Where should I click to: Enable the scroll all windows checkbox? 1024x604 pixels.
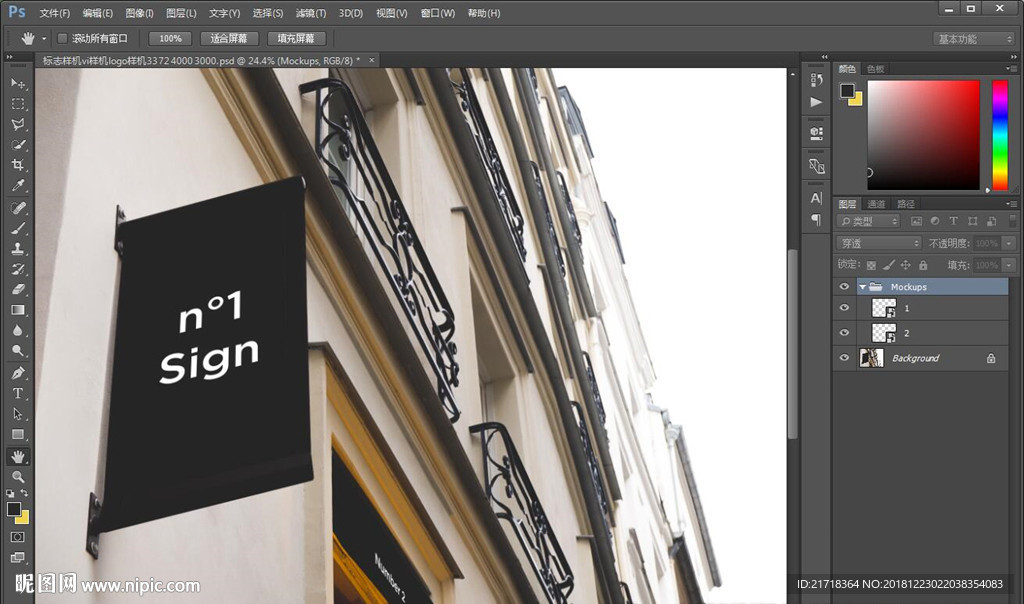click(x=62, y=38)
